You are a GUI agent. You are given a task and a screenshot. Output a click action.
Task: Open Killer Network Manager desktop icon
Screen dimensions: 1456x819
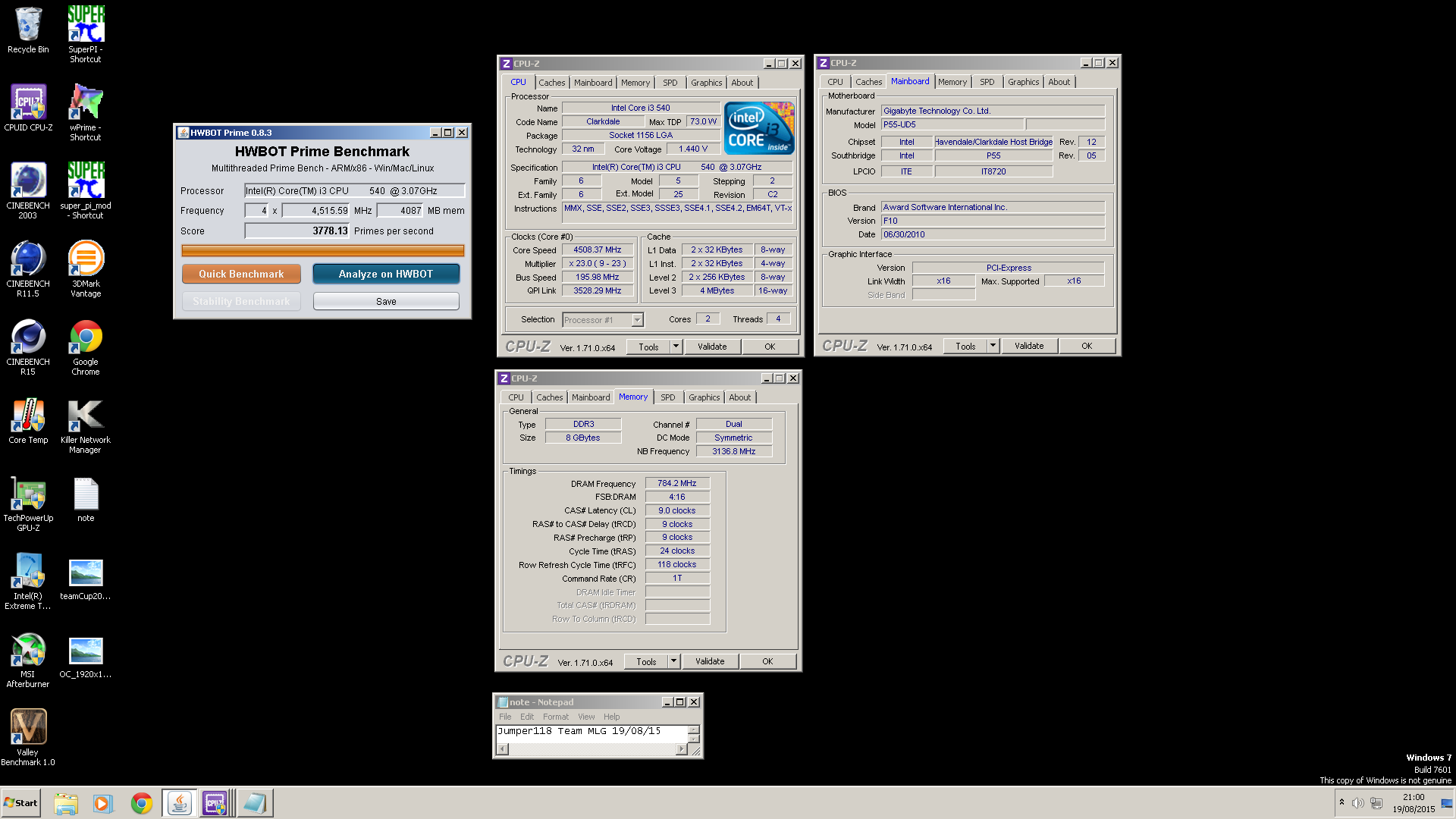(86, 425)
